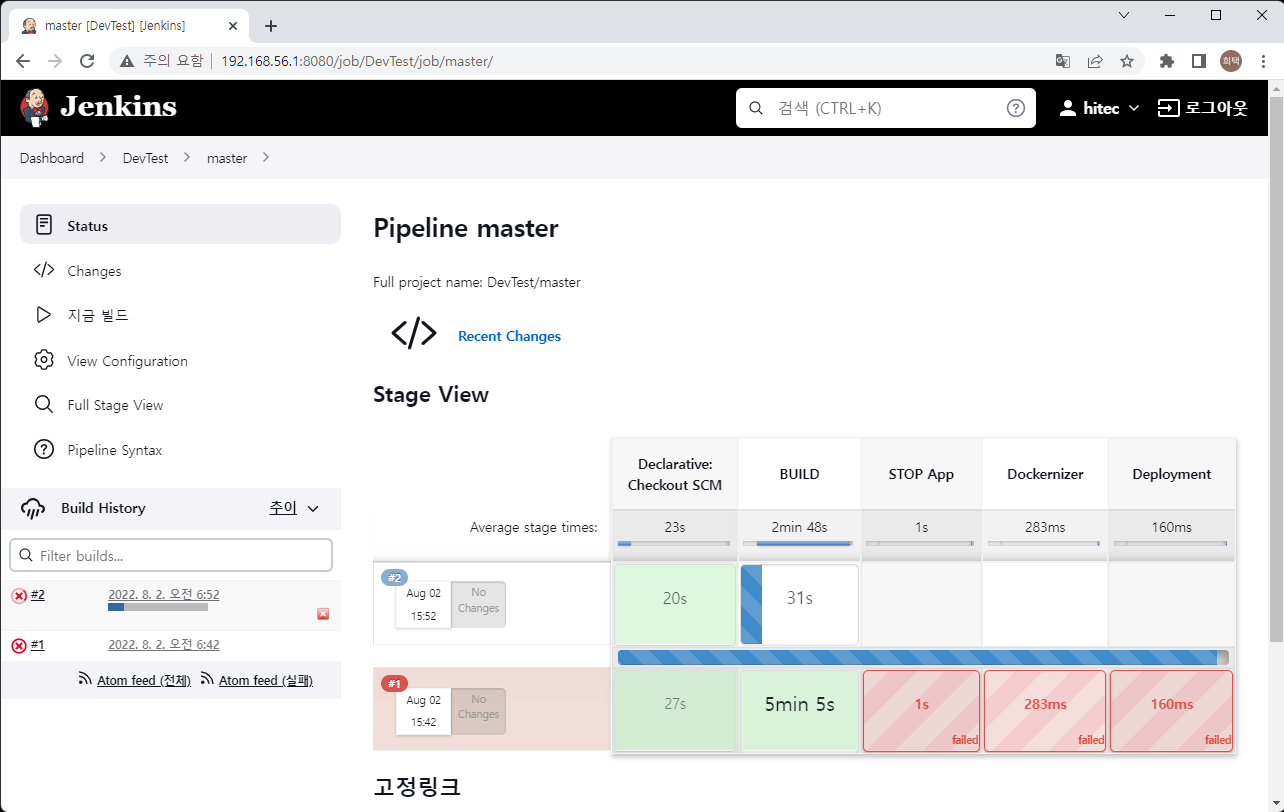This screenshot has height=812, width=1284.
Task: Click the failed status icon for build #1
Action: pos(19,646)
